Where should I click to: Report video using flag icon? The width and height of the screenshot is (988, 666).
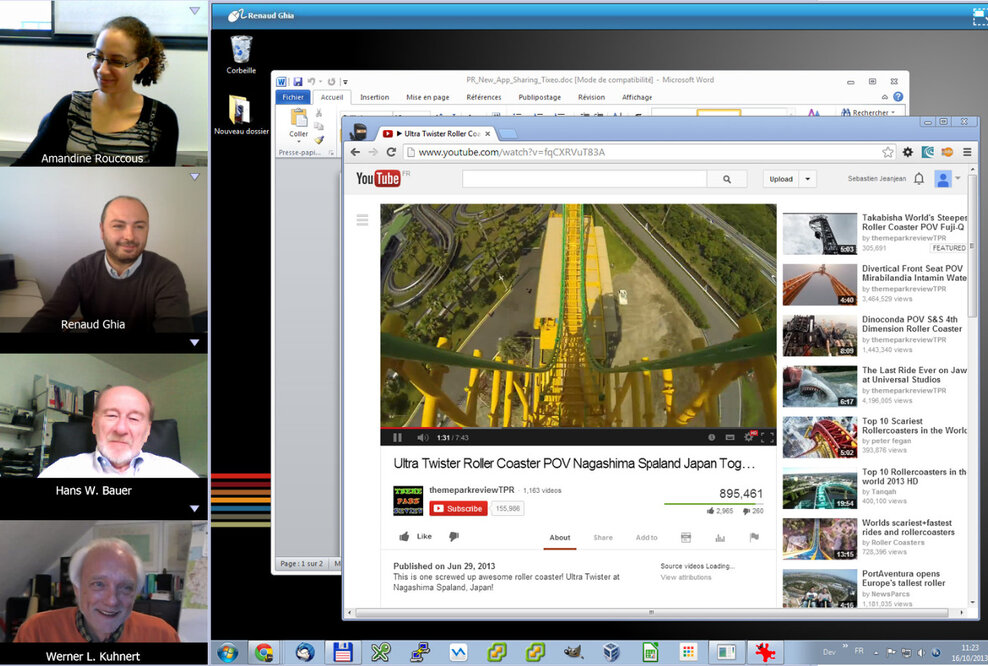tap(754, 537)
